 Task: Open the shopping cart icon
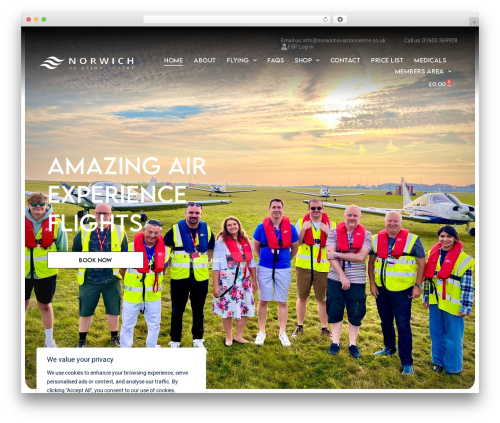click(449, 83)
